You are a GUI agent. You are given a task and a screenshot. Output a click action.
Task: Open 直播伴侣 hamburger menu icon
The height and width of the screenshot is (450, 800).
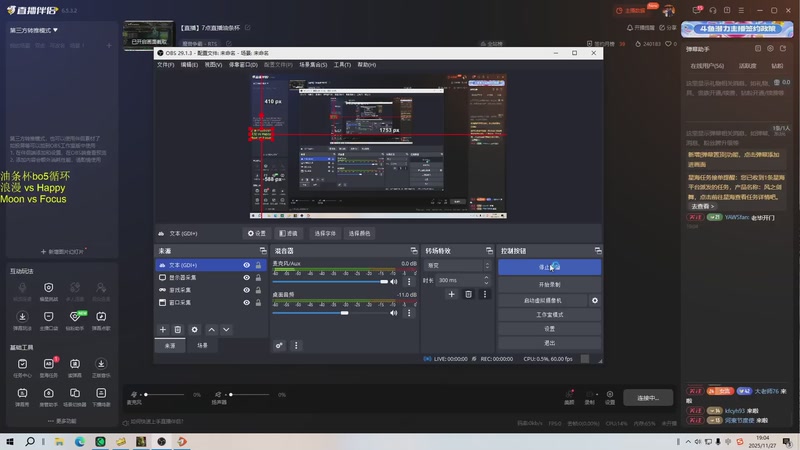741,10
